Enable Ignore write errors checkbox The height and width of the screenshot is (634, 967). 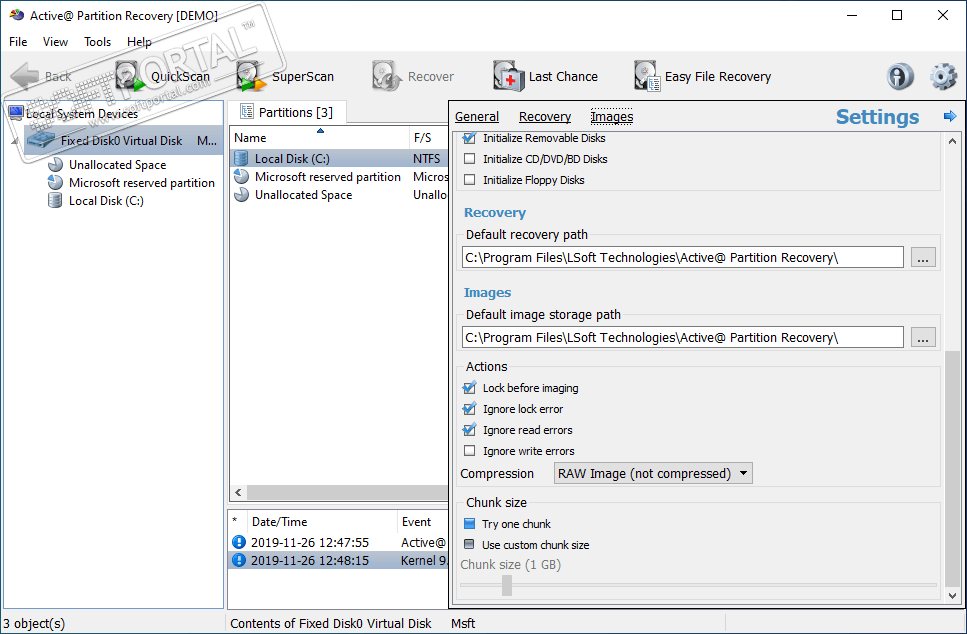click(x=469, y=450)
